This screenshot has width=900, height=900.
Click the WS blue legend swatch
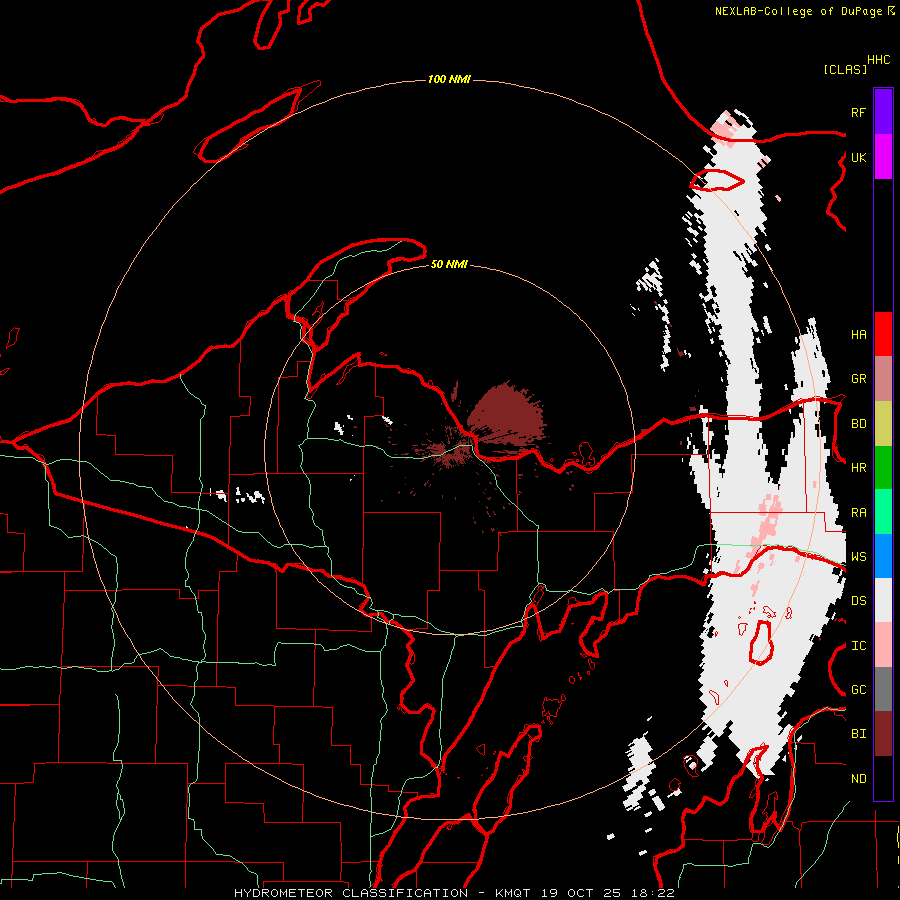(x=883, y=556)
